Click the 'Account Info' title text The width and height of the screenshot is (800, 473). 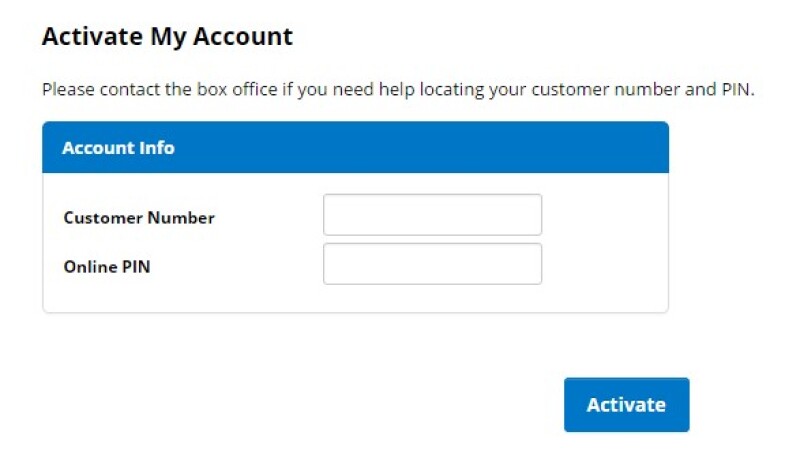[x=118, y=148]
